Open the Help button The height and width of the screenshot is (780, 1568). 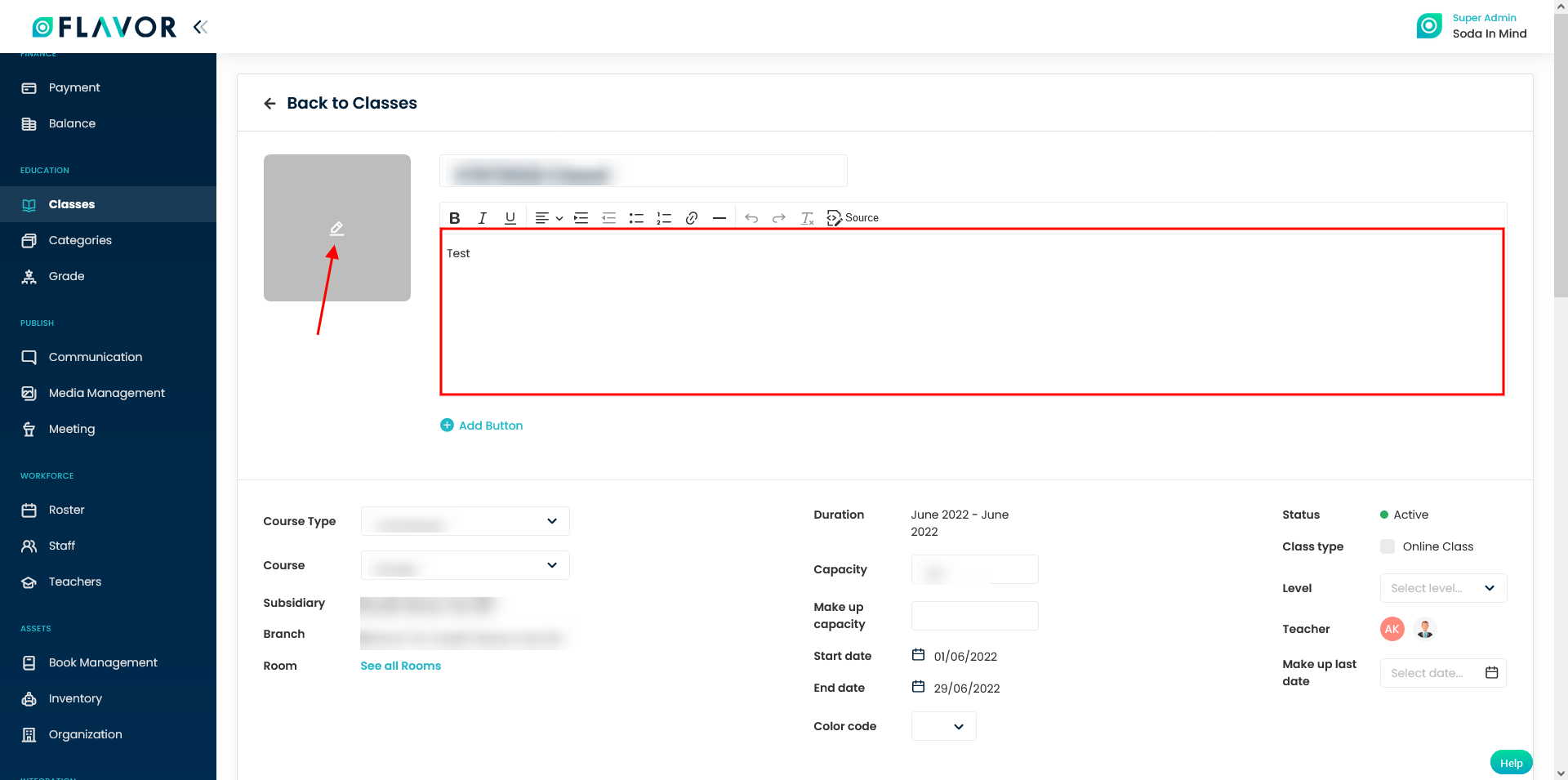1511,763
